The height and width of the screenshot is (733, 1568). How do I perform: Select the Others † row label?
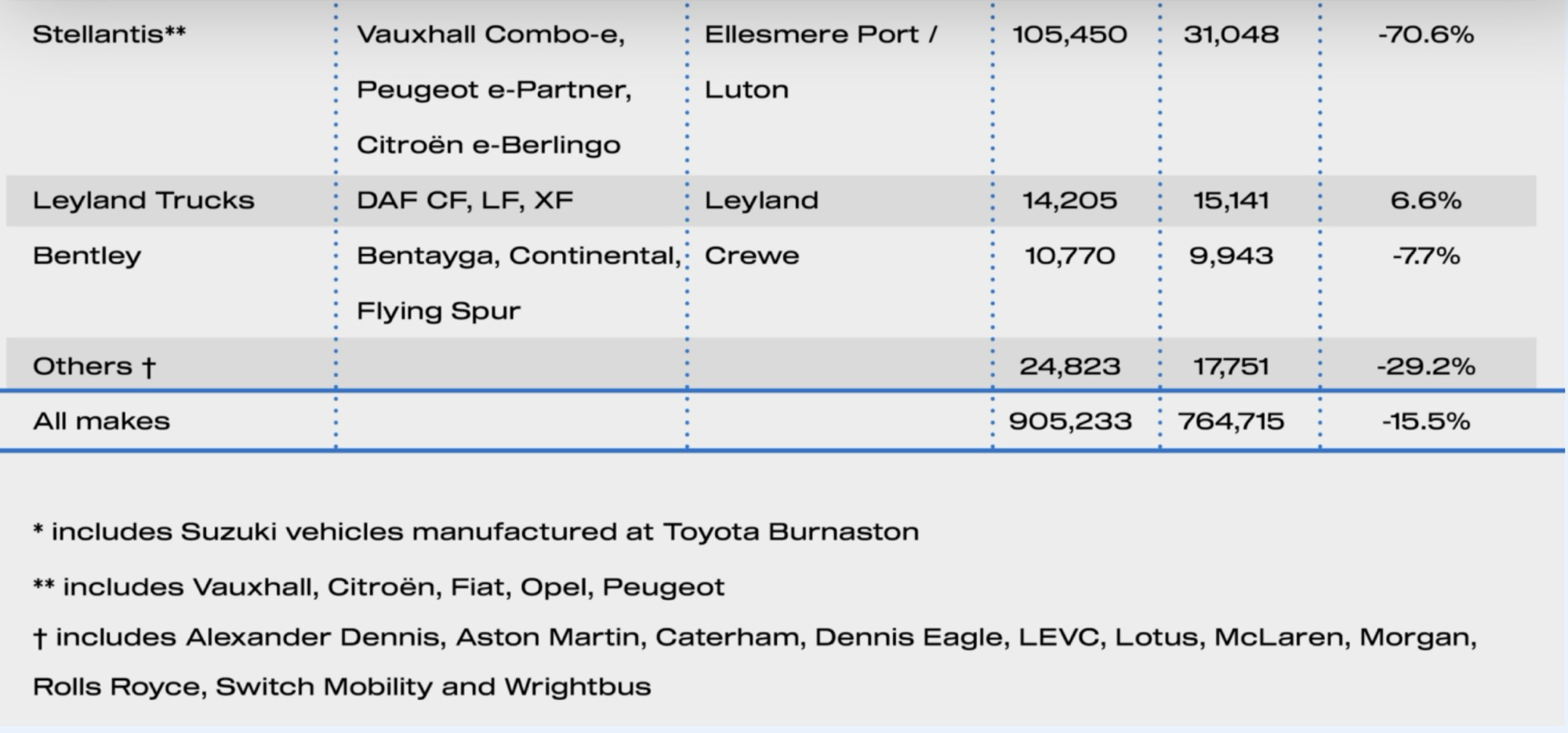click(94, 366)
